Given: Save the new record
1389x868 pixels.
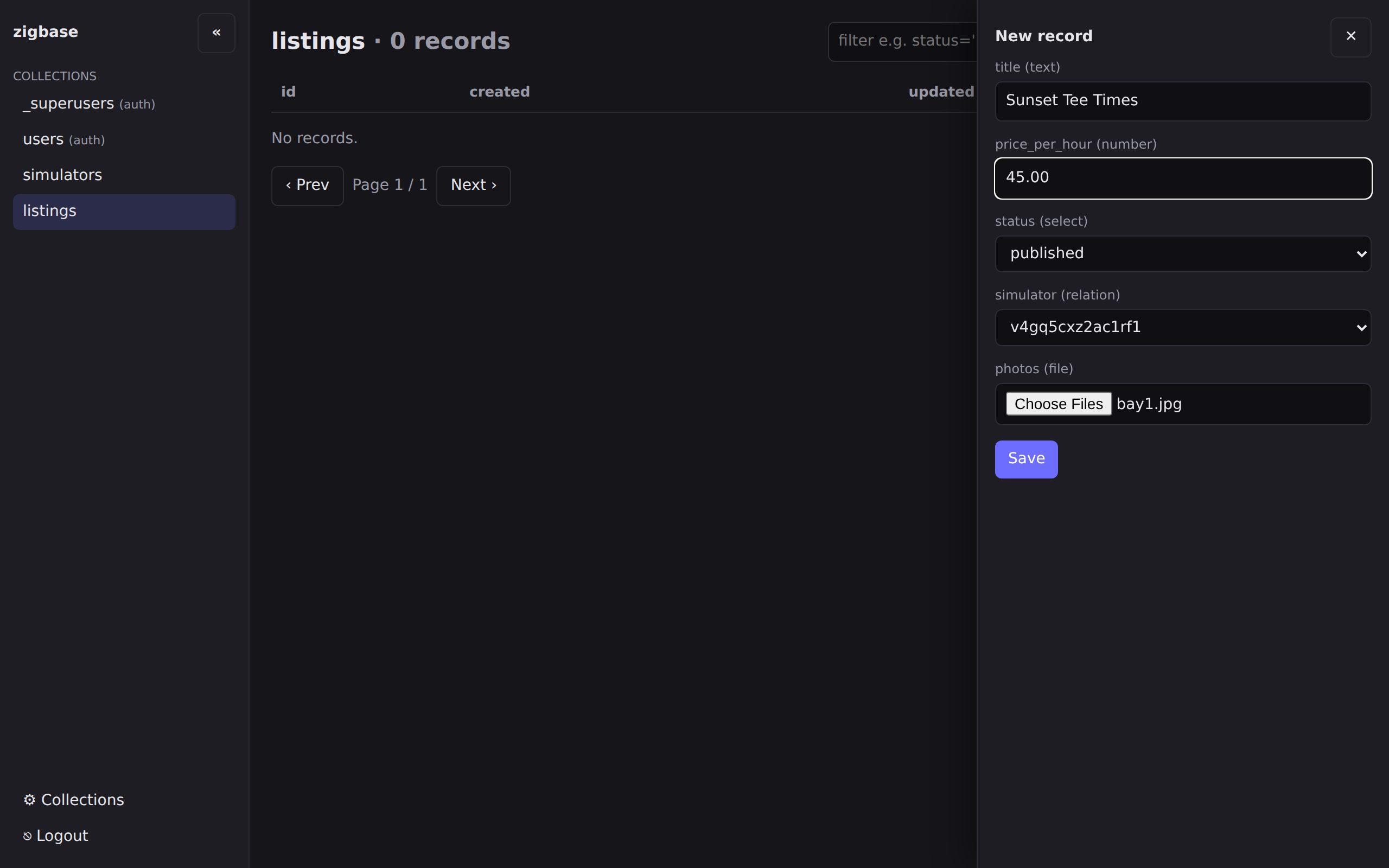Looking at the screenshot, I should [x=1026, y=459].
